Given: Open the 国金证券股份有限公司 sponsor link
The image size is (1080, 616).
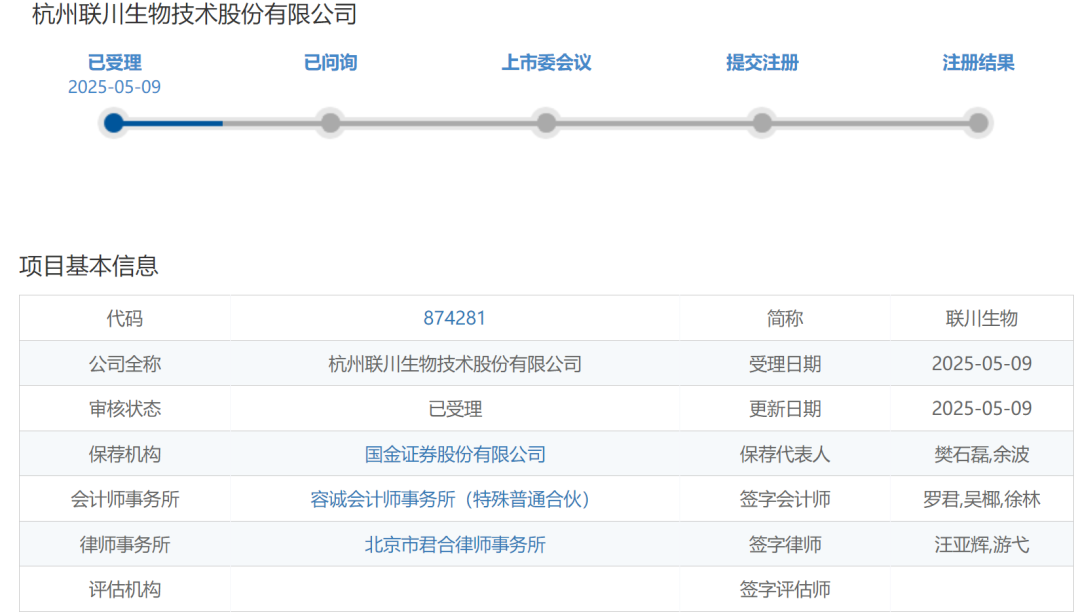Looking at the screenshot, I should click(455, 454).
